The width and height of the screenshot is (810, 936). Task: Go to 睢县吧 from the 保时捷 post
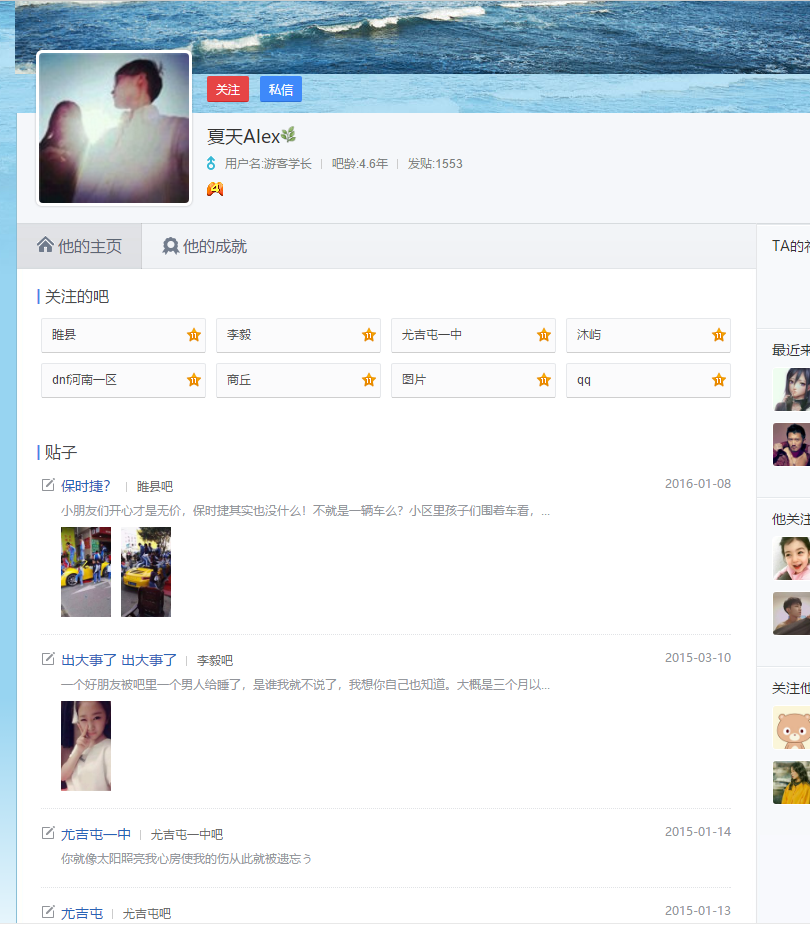click(x=155, y=487)
